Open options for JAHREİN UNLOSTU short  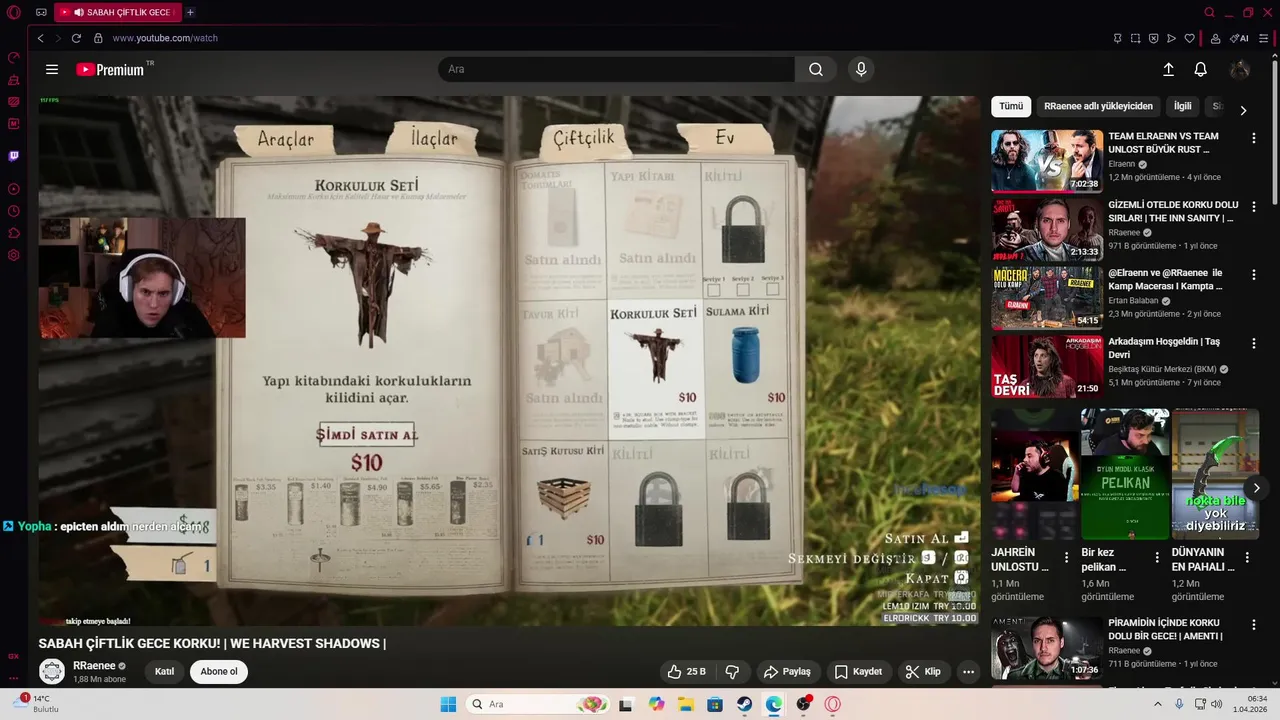coord(1066,558)
